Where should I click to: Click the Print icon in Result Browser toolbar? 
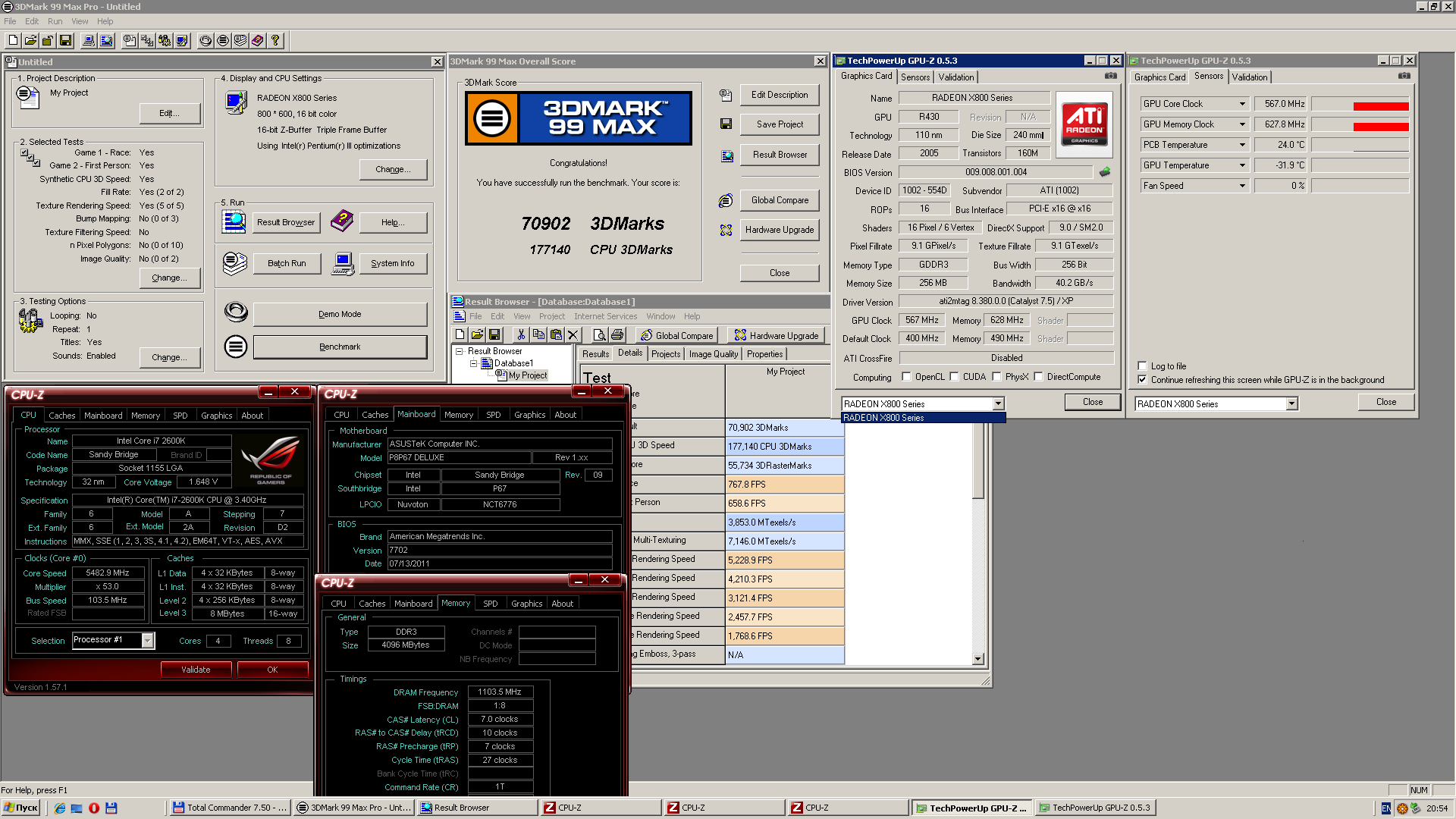(x=617, y=334)
